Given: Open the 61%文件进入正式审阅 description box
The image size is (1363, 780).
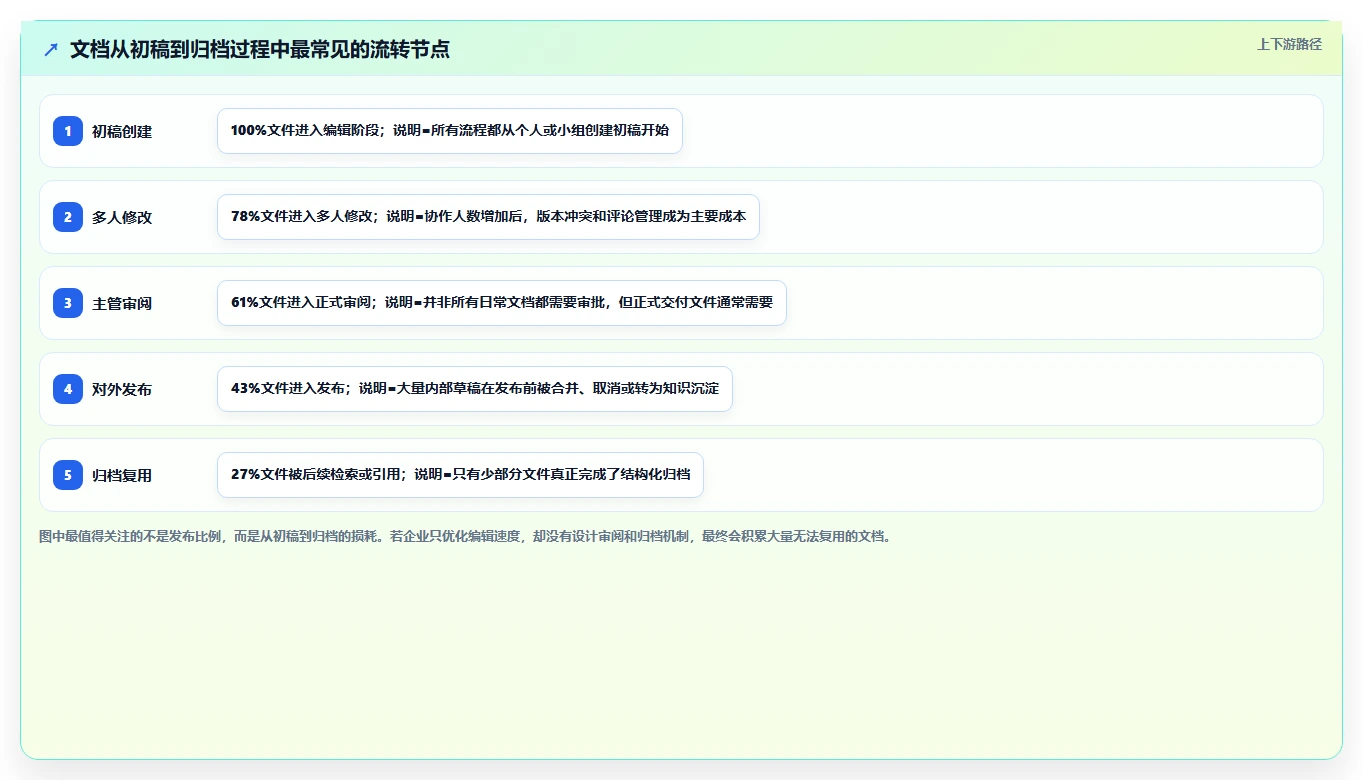Looking at the screenshot, I should pyautogui.click(x=502, y=303).
